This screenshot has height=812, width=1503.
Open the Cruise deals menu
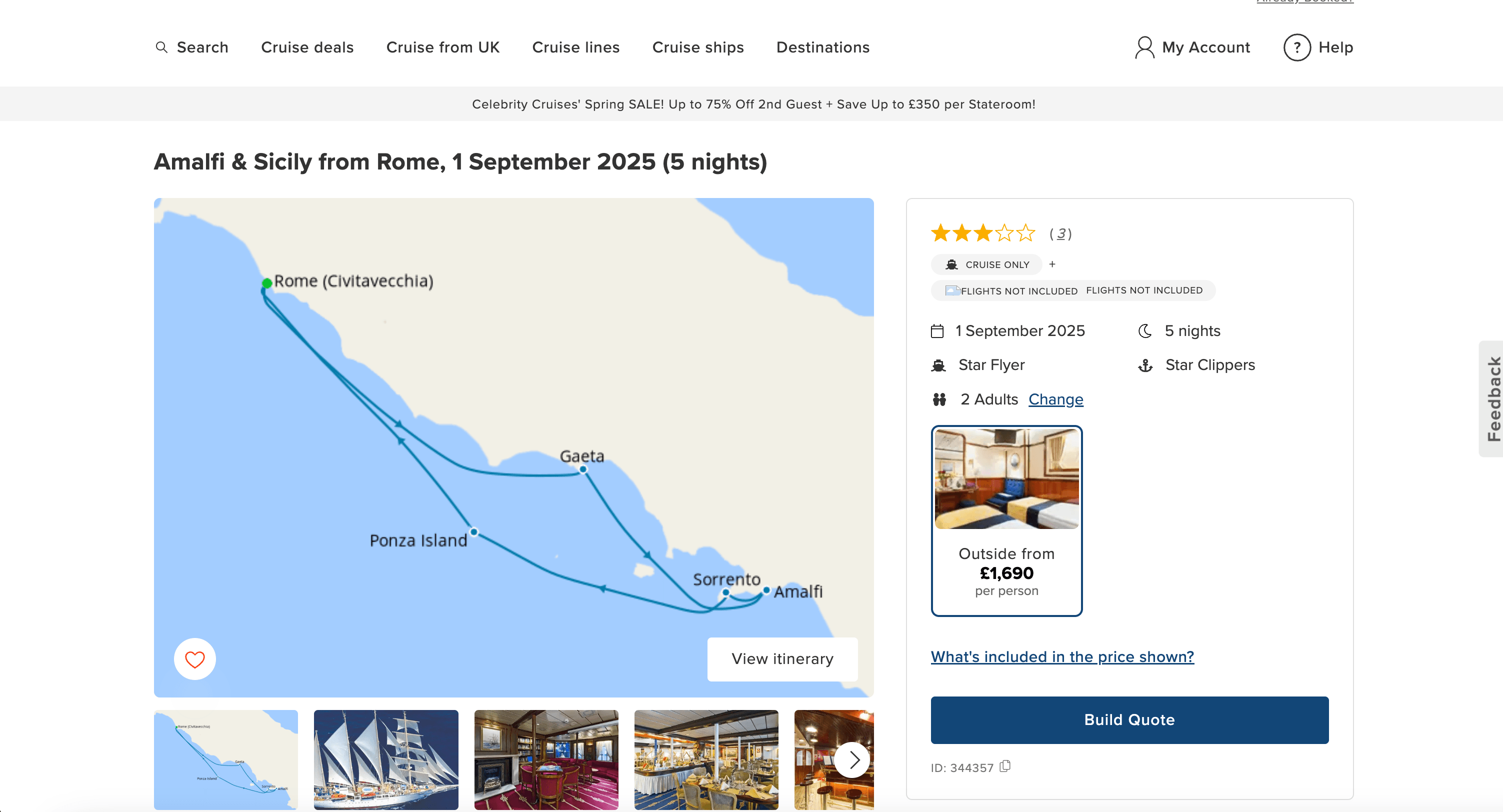307,47
